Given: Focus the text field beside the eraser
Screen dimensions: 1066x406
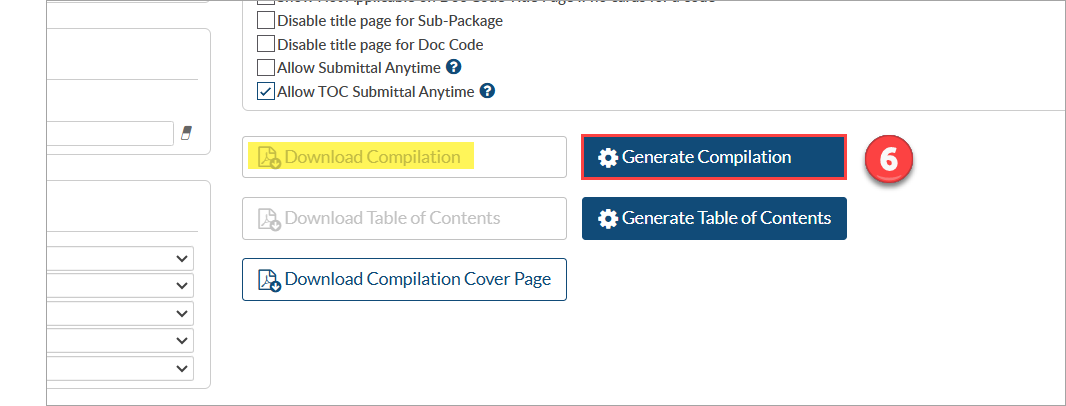Looking at the screenshot, I should tap(110, 133).
